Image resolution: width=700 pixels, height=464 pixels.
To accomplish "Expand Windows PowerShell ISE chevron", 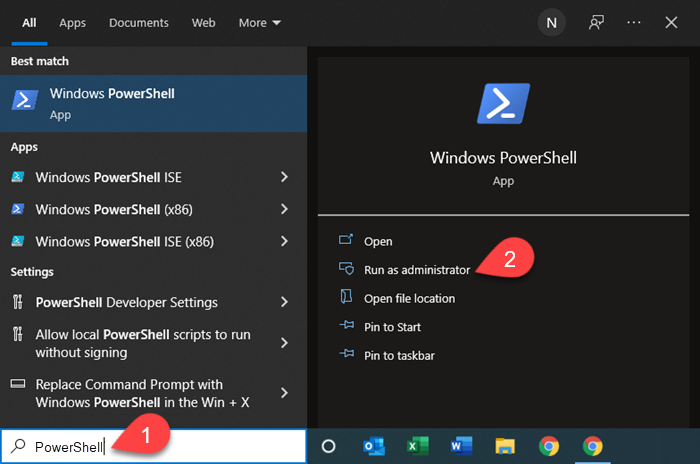I will tap(284, 177).
